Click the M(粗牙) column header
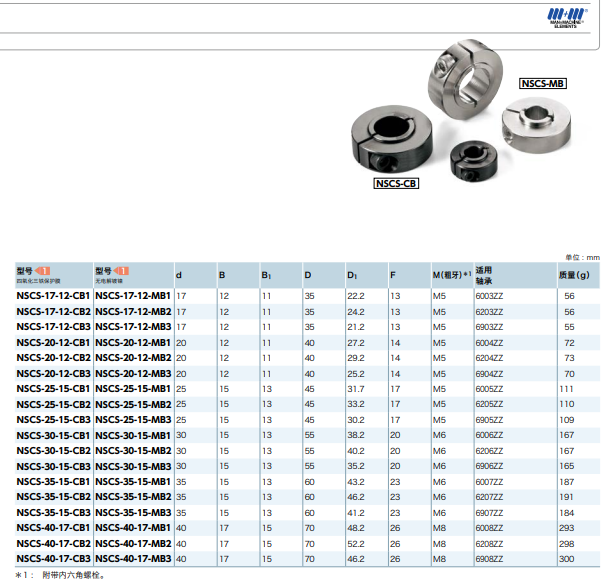Viewport: 602px width, 587px height. point(452,275)
